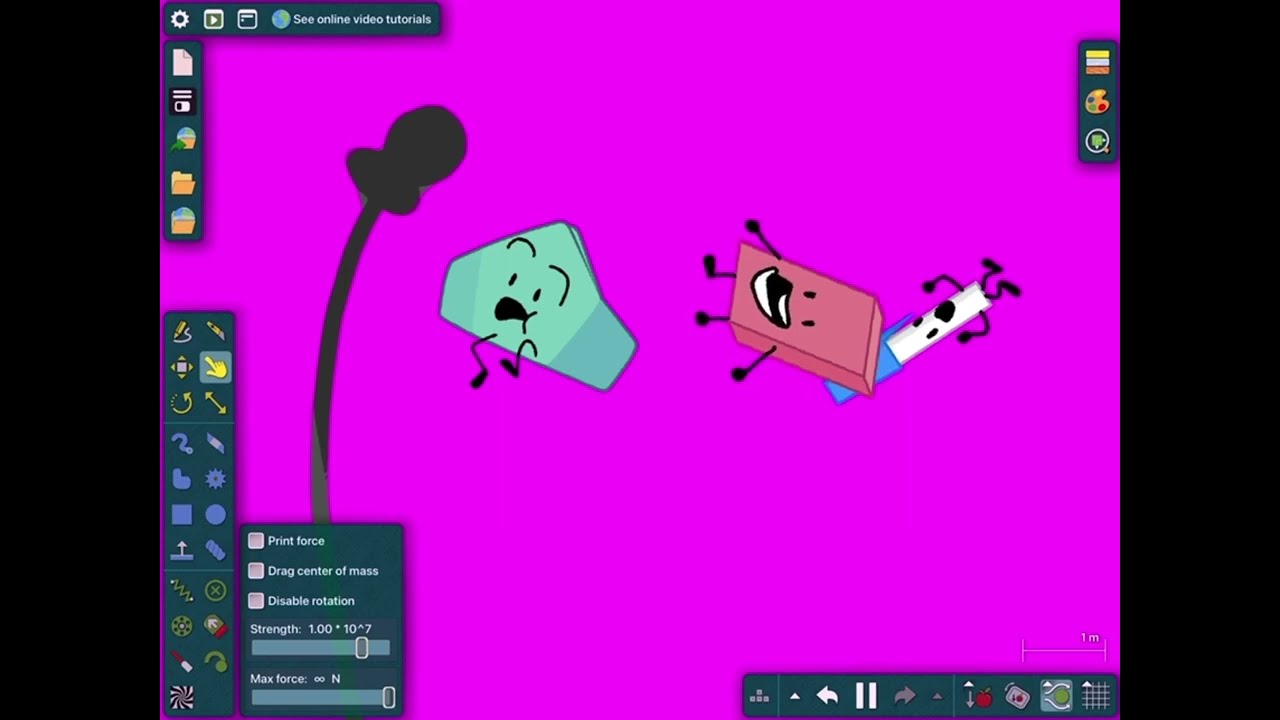
Task: Adjust the Strength slider handle
Action: pyautogui.click(x=362, y=648)
